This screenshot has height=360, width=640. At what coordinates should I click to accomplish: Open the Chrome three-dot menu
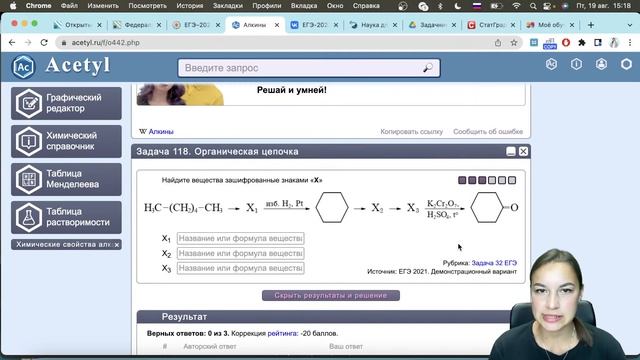630,42
